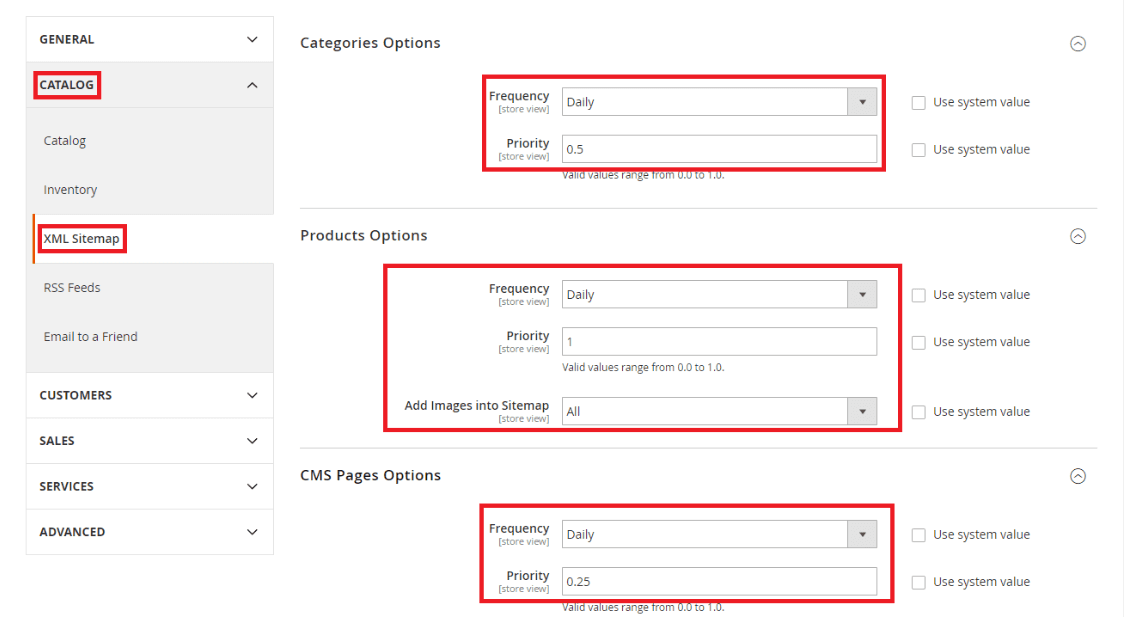1124x617 pixels.
Task: Enable Use system value for Add Images setting
Action: click(918, 411)
